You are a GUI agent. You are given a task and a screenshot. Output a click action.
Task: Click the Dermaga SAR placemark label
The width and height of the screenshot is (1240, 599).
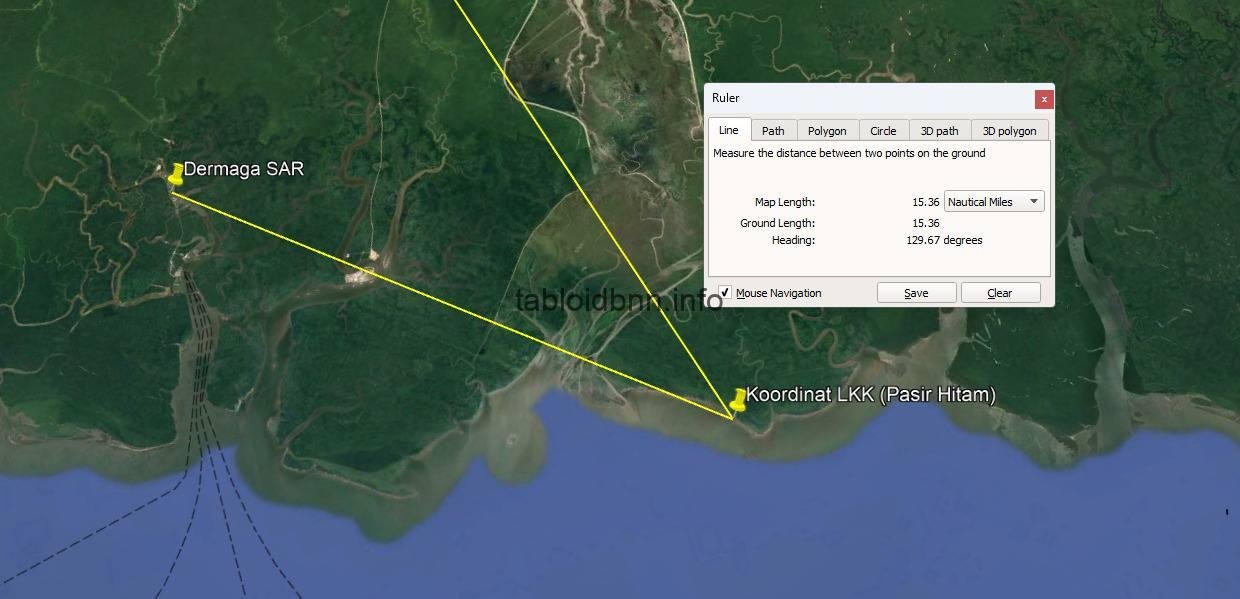[x=244, y=169]
